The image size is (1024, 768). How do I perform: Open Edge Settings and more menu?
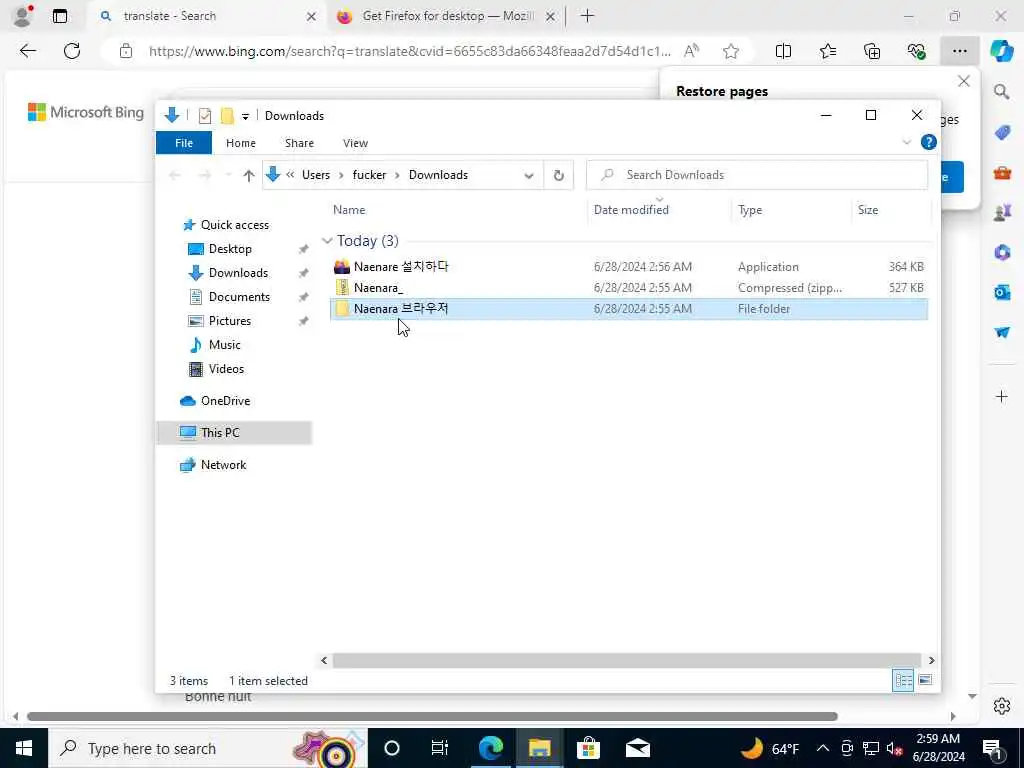[959, 51]
